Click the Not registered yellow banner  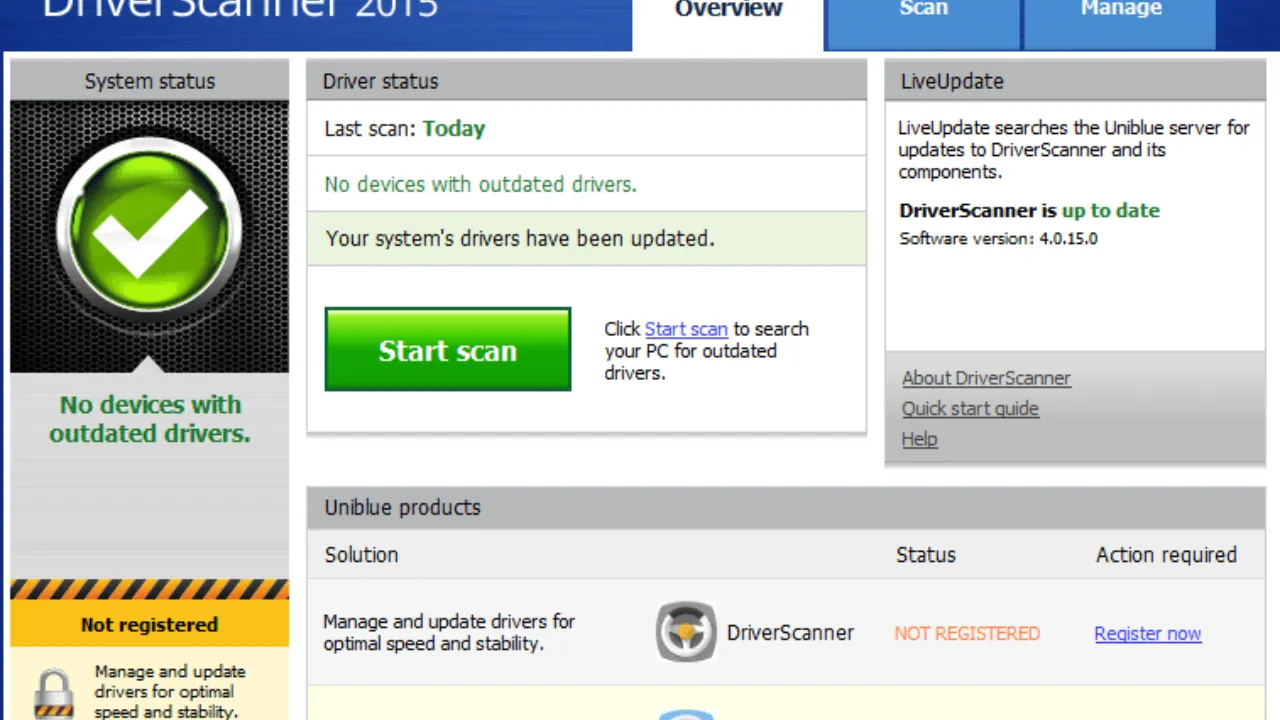(150, 625)
